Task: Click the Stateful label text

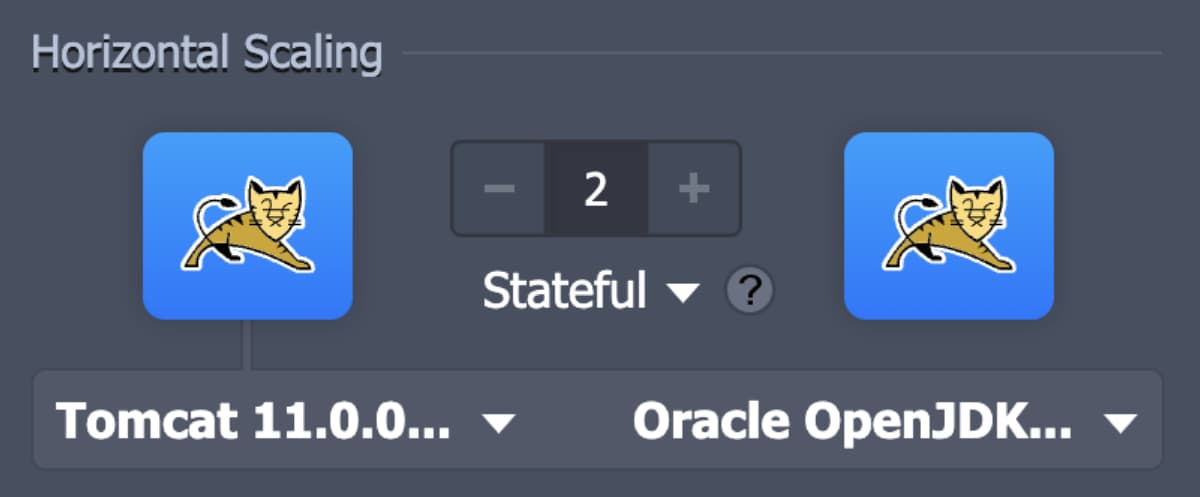Action: pyautogui.click(x=564, y=292)
